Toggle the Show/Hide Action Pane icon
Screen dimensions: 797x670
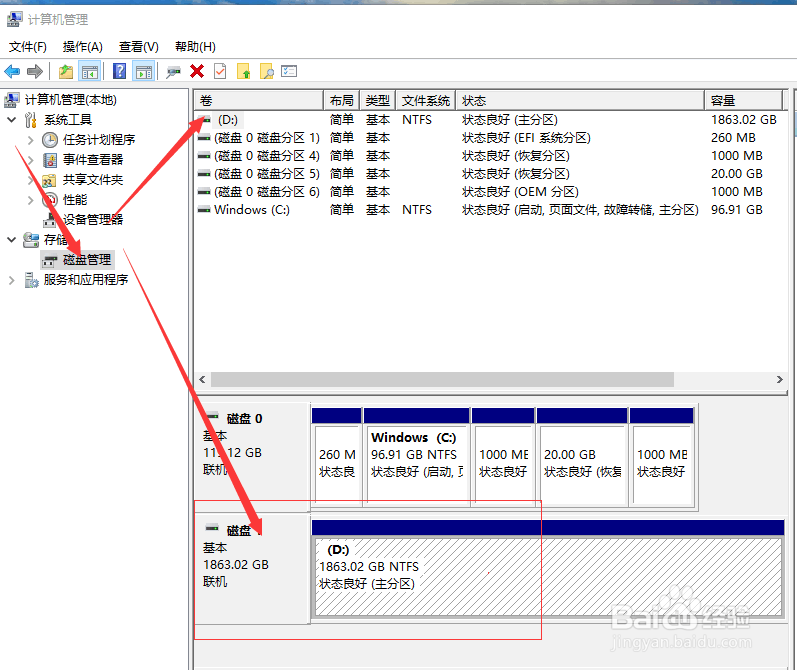pos(144,72)
